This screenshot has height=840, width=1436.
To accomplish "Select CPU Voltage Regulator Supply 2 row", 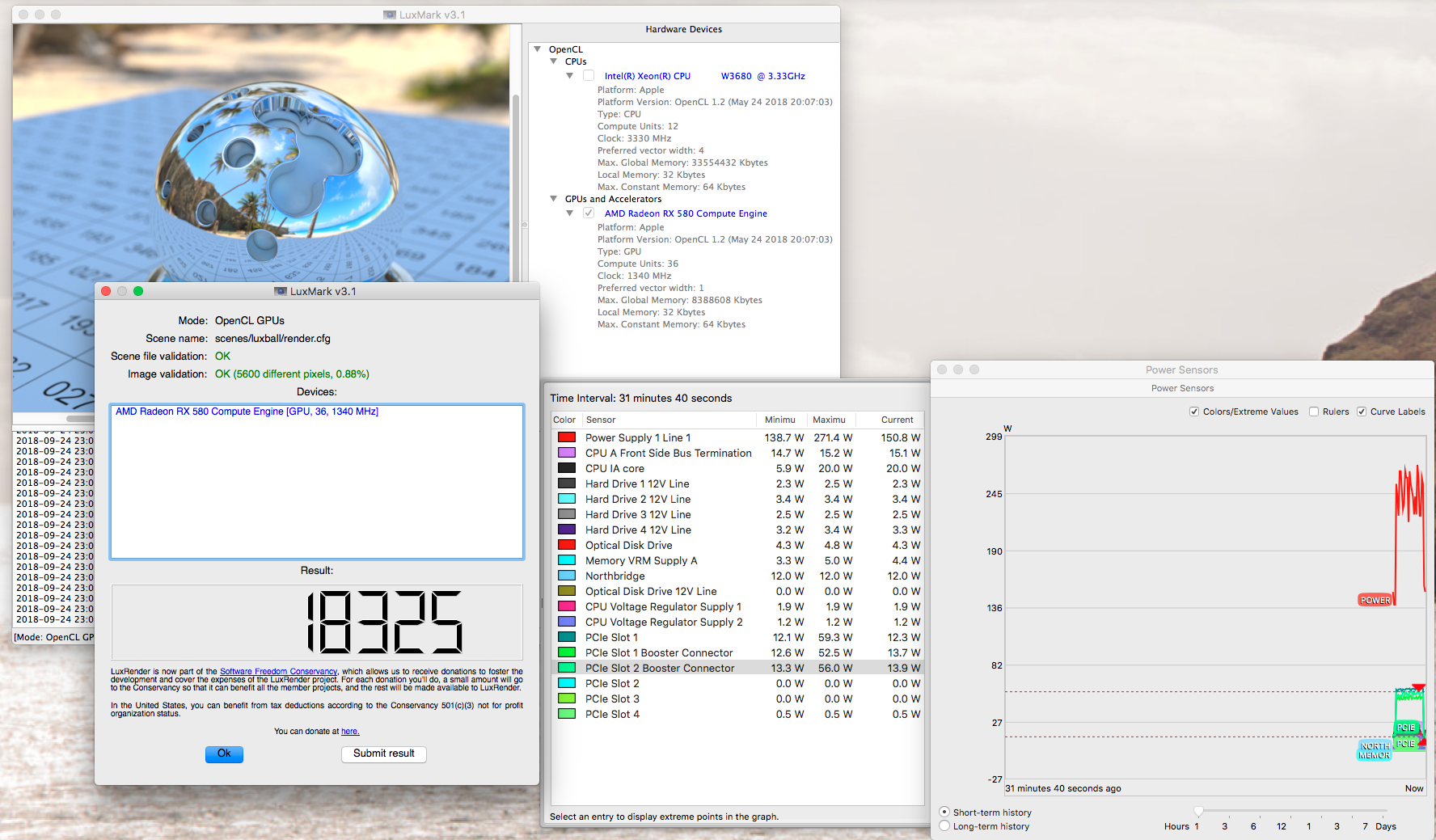I will click(x=737, y=622).
